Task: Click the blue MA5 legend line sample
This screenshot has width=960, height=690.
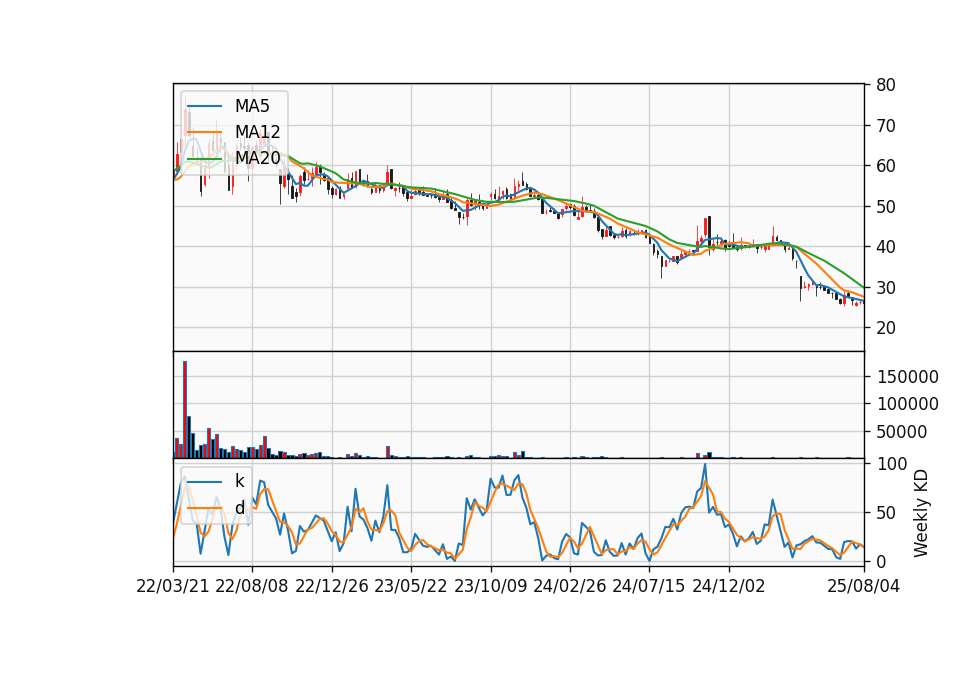Action: click(204, 107)
